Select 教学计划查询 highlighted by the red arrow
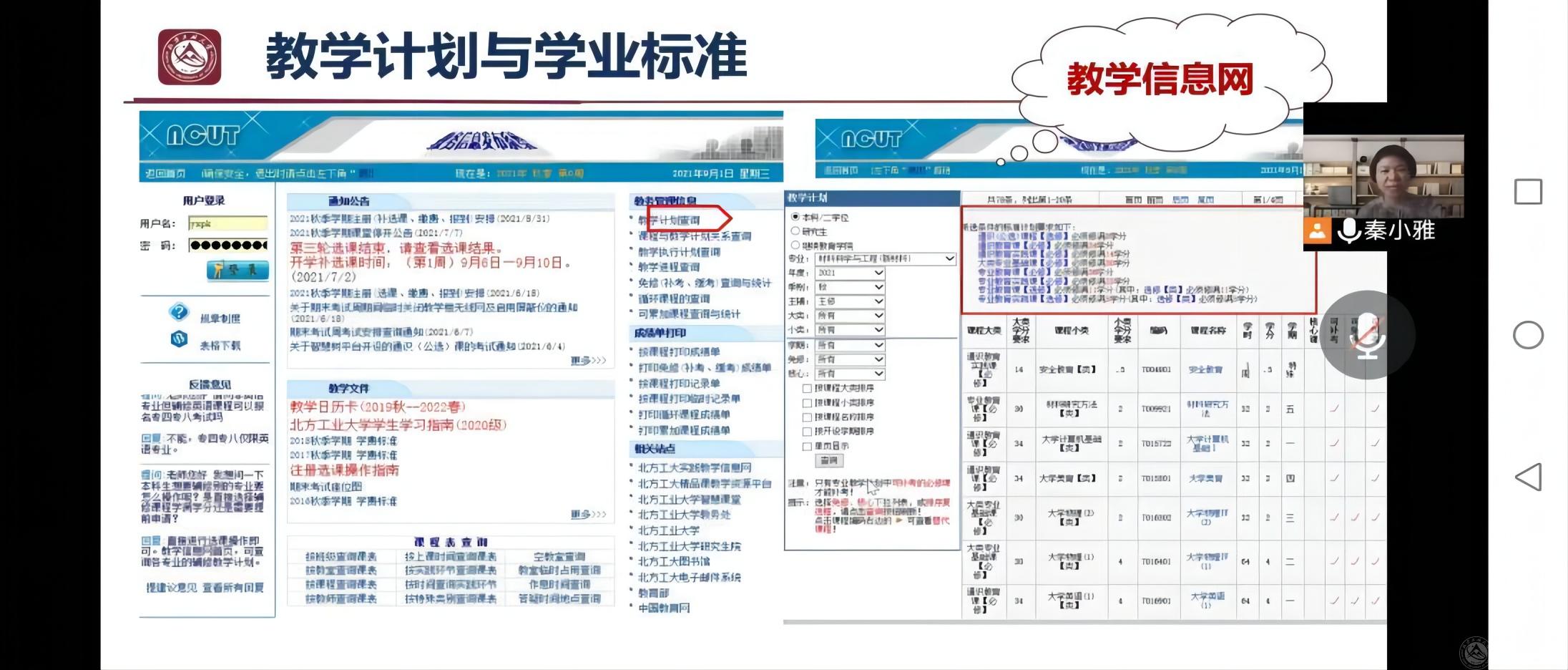The width and height of the screenshot is (1568, 670). [x=671, y=219]
